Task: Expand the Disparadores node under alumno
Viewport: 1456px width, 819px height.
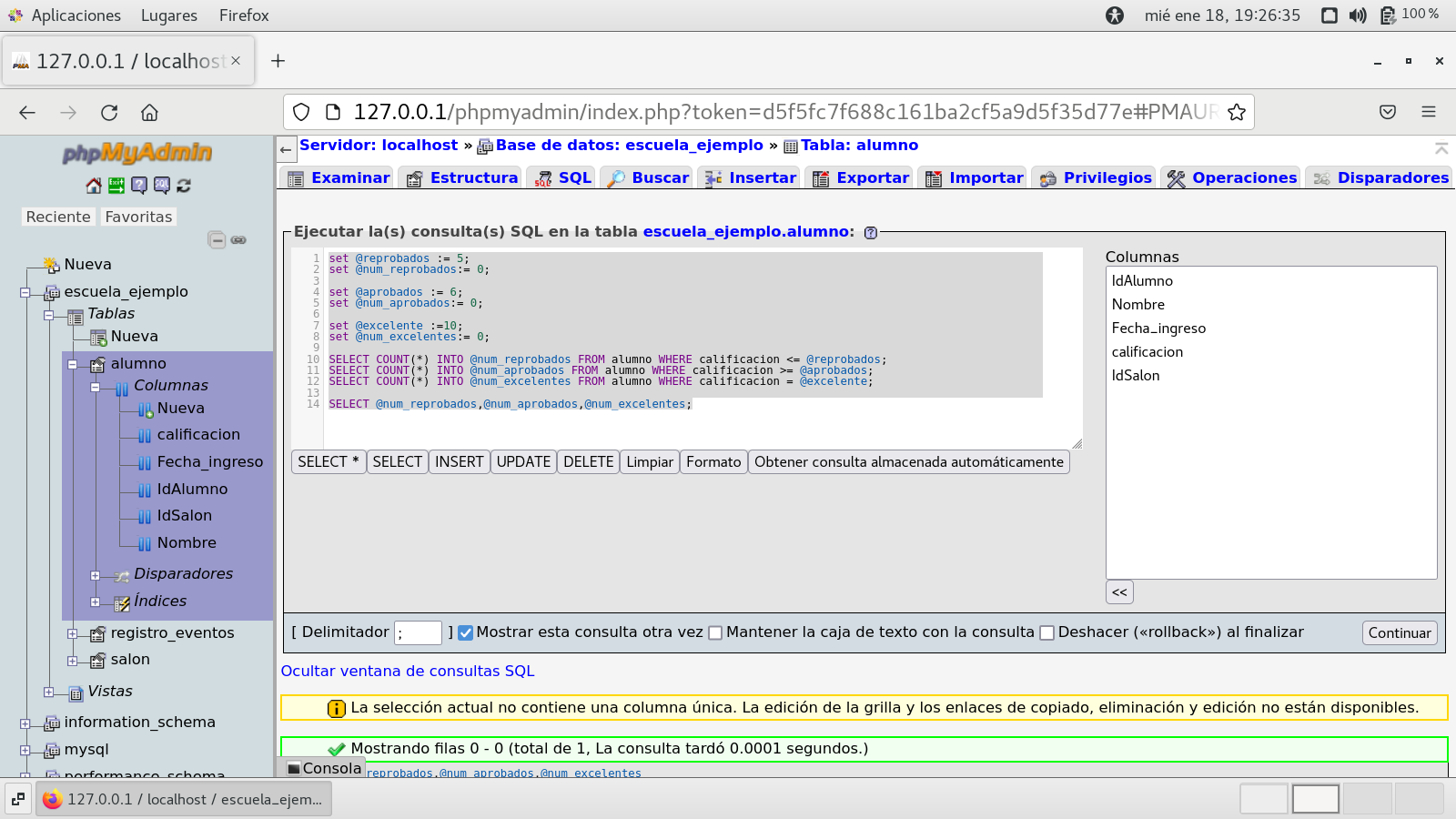Action: (x=96, y=575)
